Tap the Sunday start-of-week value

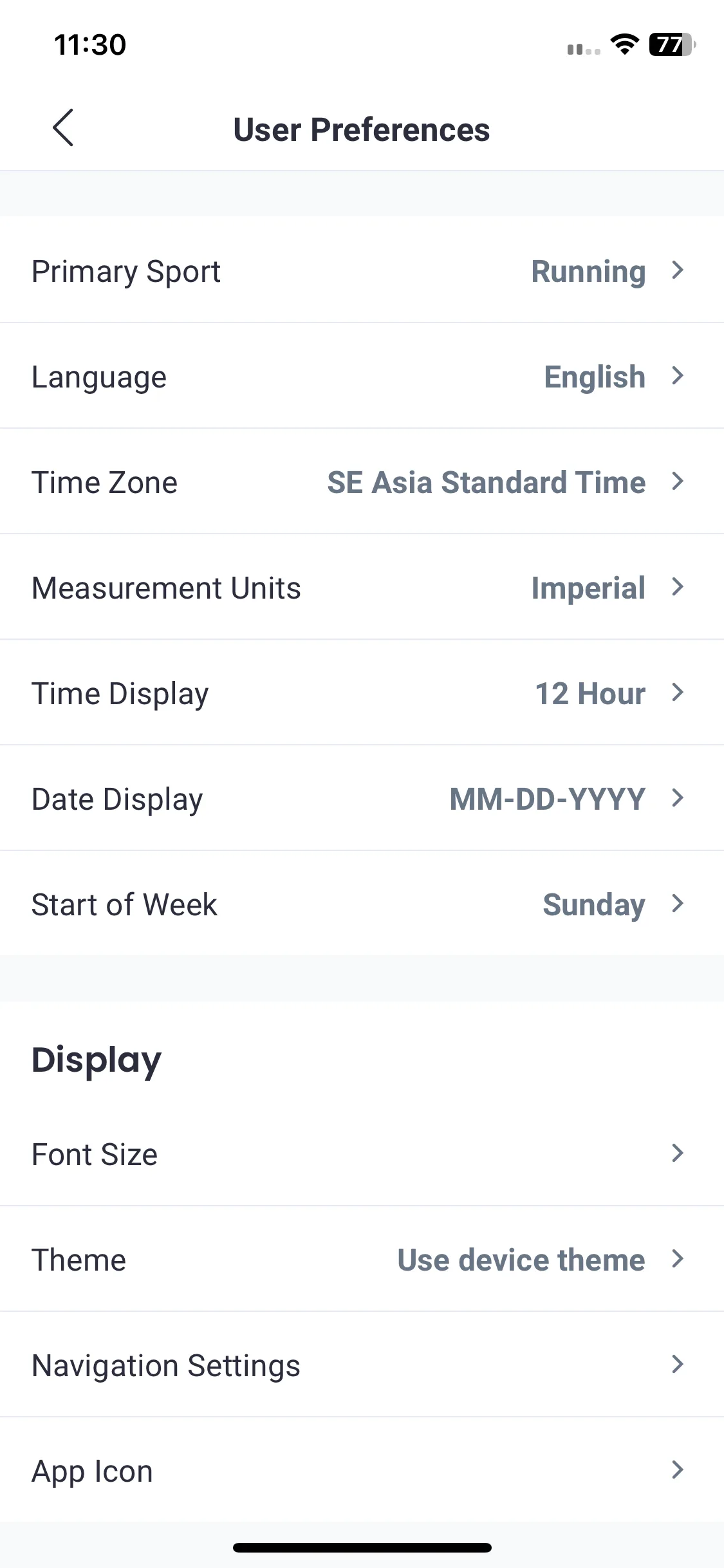point(594,904)
